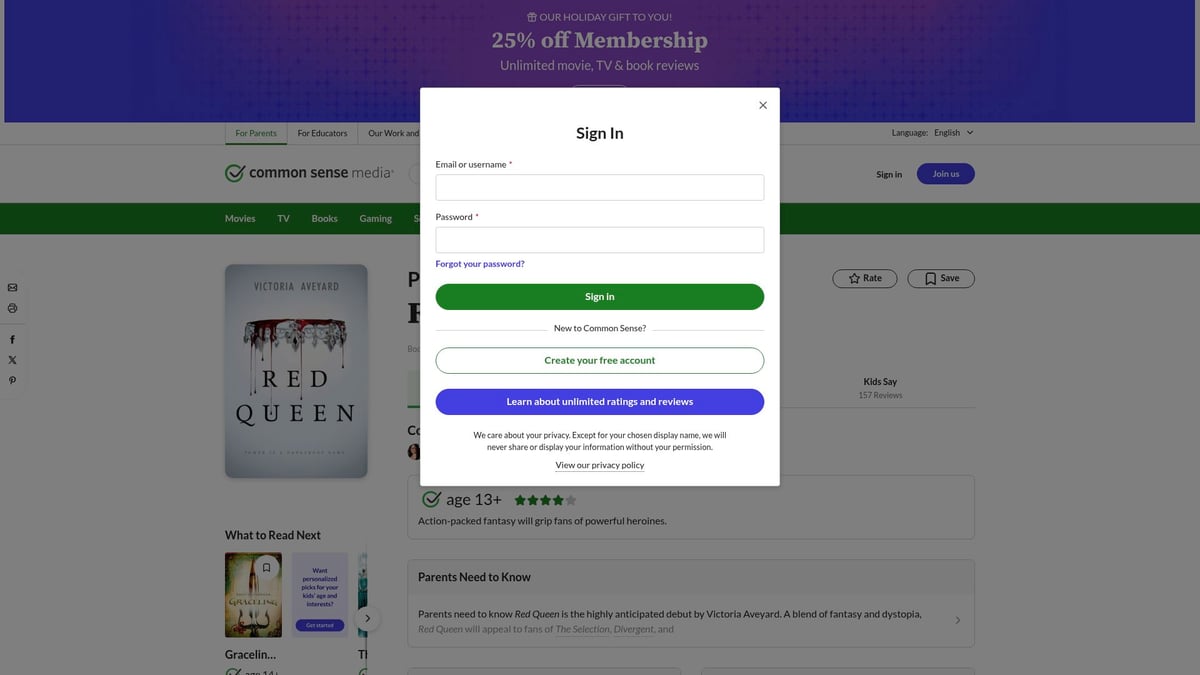Open the Kids Say reviews tab
Viewport: 1200px width, 675px height.
[x=880, y=387]
